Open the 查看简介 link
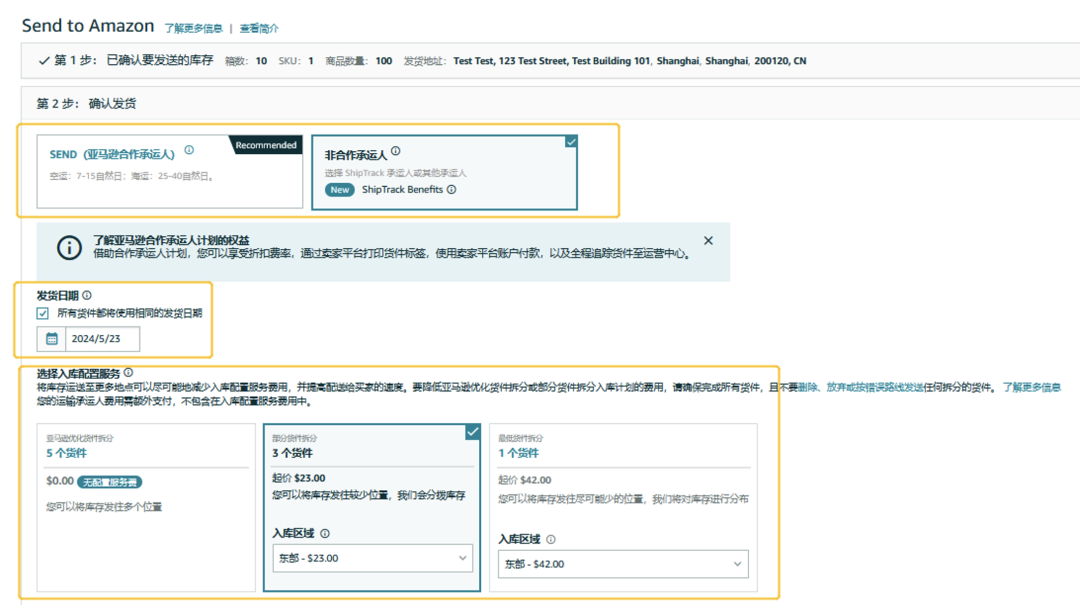1080x612 pixels. point(259,29)
